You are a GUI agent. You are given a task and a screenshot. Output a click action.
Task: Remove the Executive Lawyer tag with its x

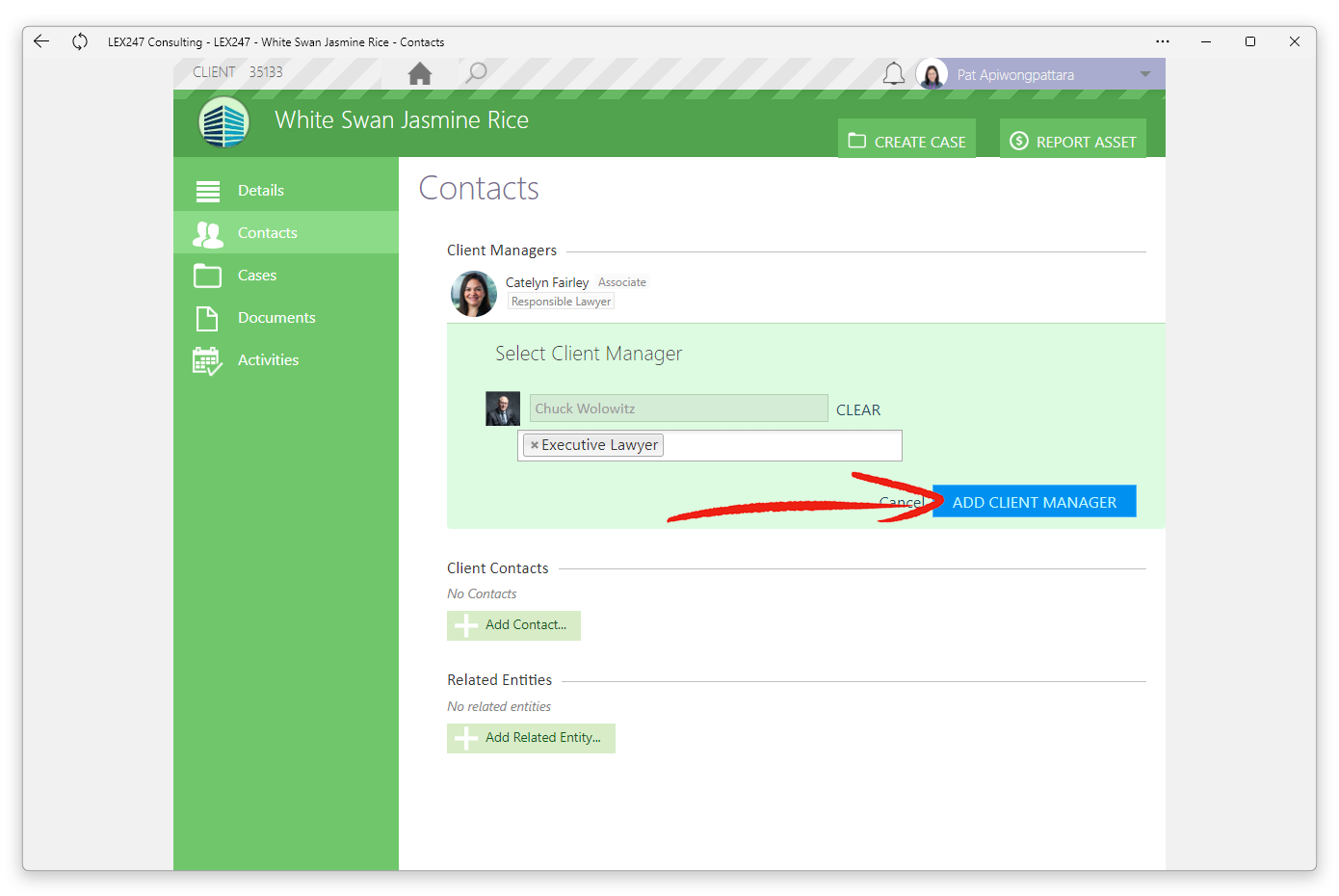point(535,445)
